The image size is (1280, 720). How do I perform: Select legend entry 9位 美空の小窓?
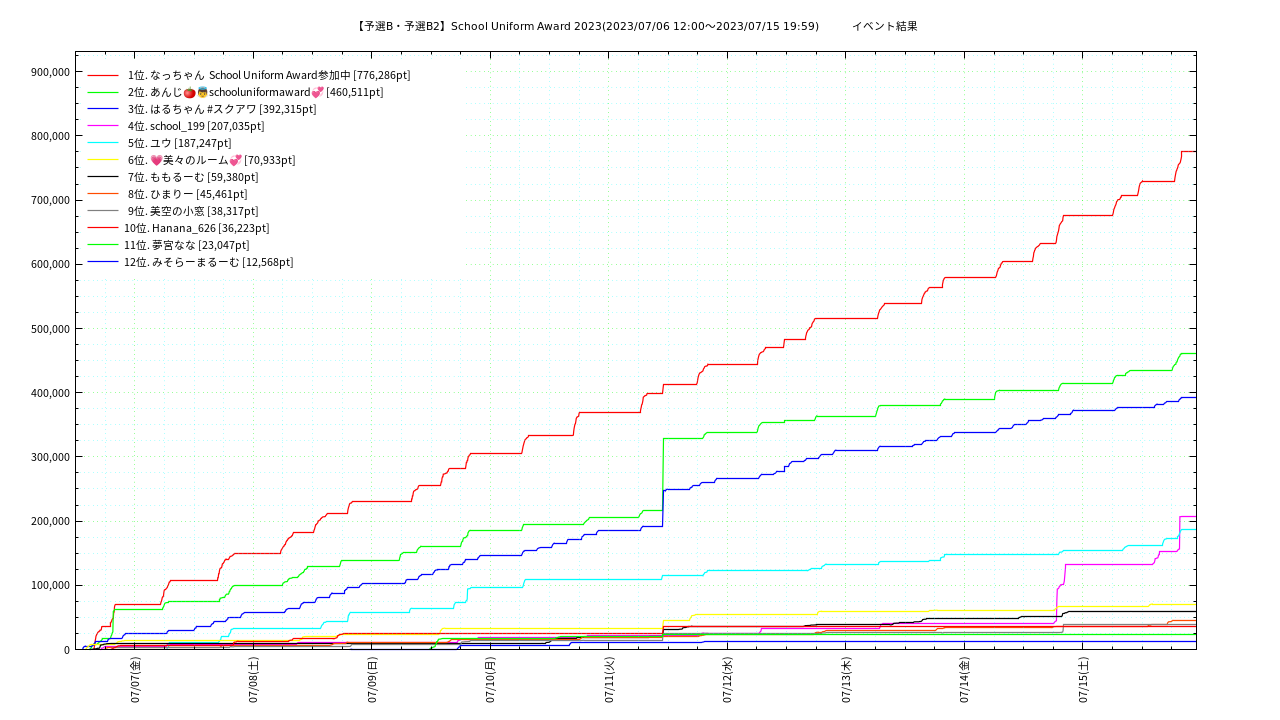pyautogui.click(x=193, y=211)
